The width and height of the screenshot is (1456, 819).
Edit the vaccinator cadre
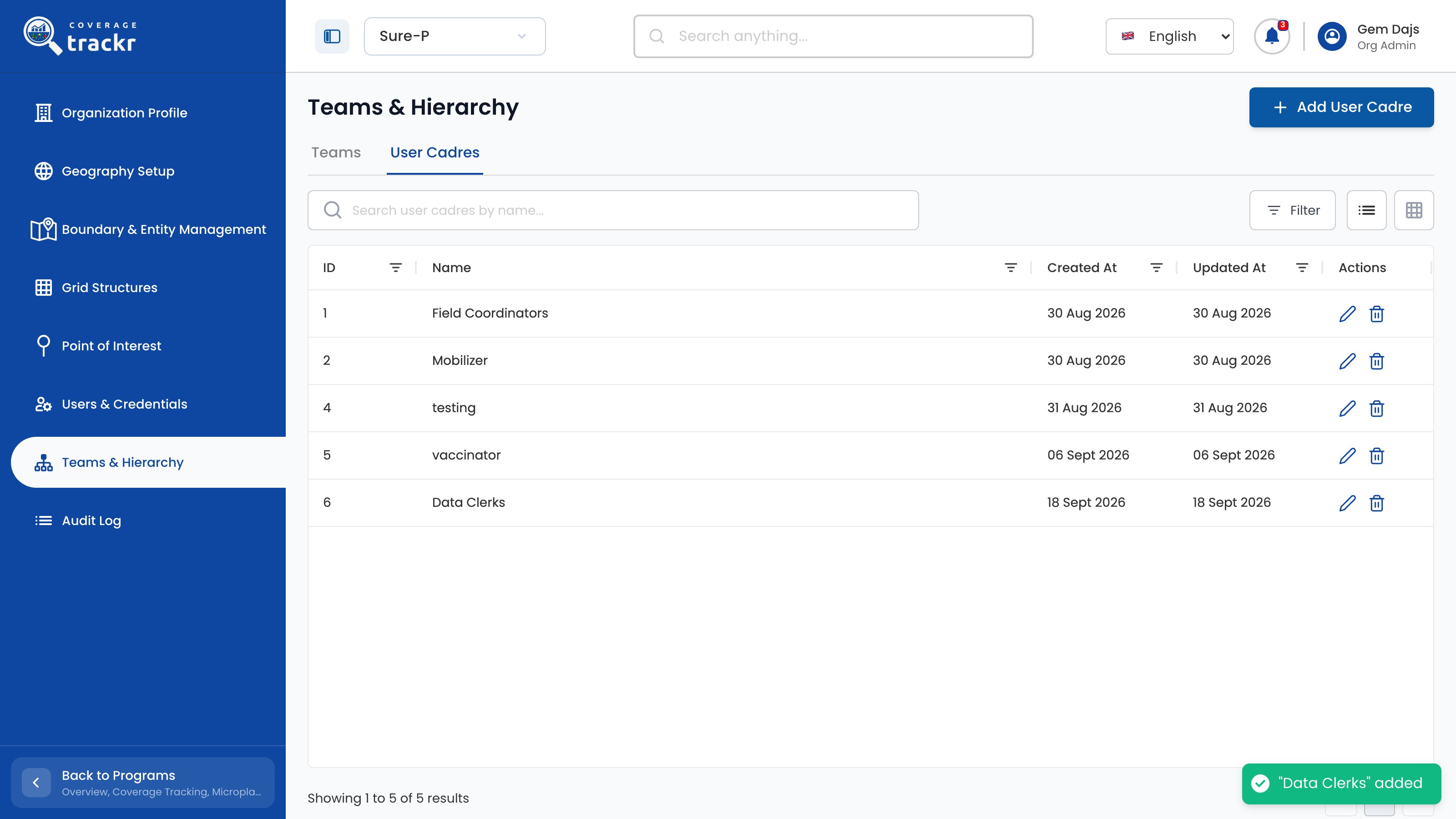tap(1347, 455)
